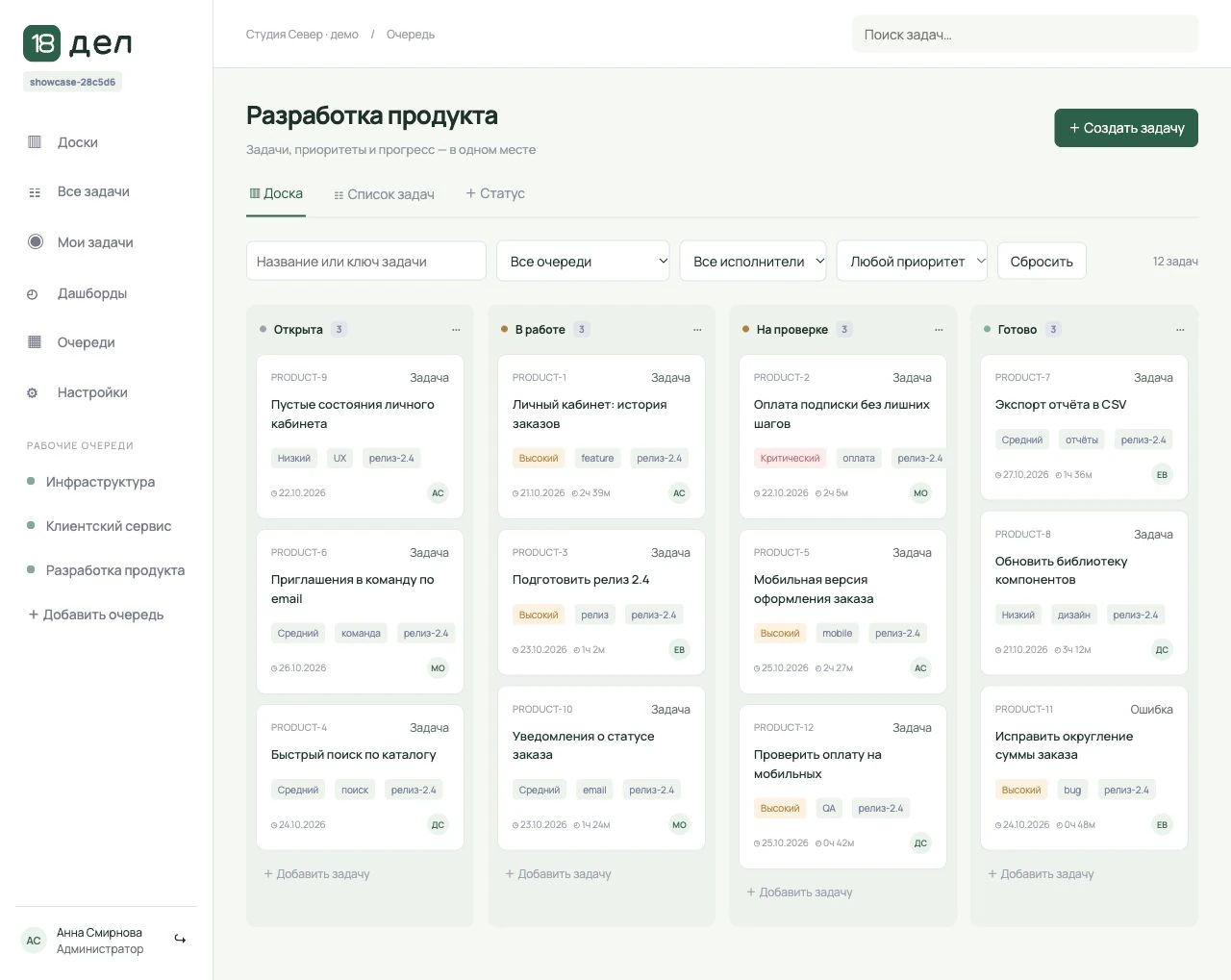Add a task to the Открыта column

pos(316,874)
